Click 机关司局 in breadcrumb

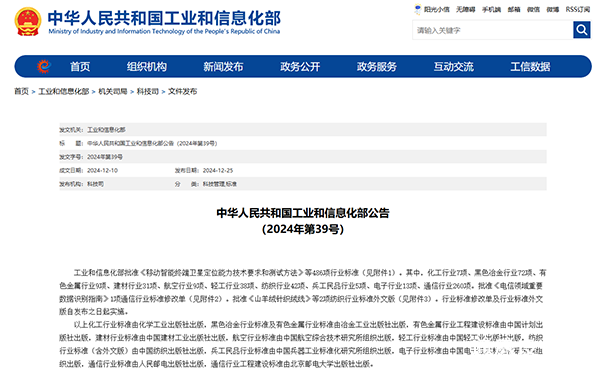point(112,91)
